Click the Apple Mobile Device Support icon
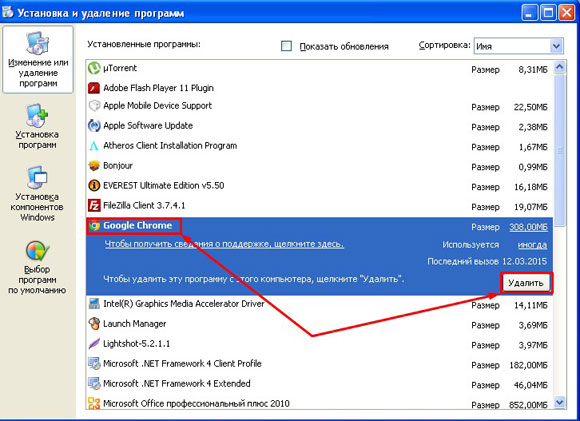Screen dimensions: 580x421 (x=94, y=106)
